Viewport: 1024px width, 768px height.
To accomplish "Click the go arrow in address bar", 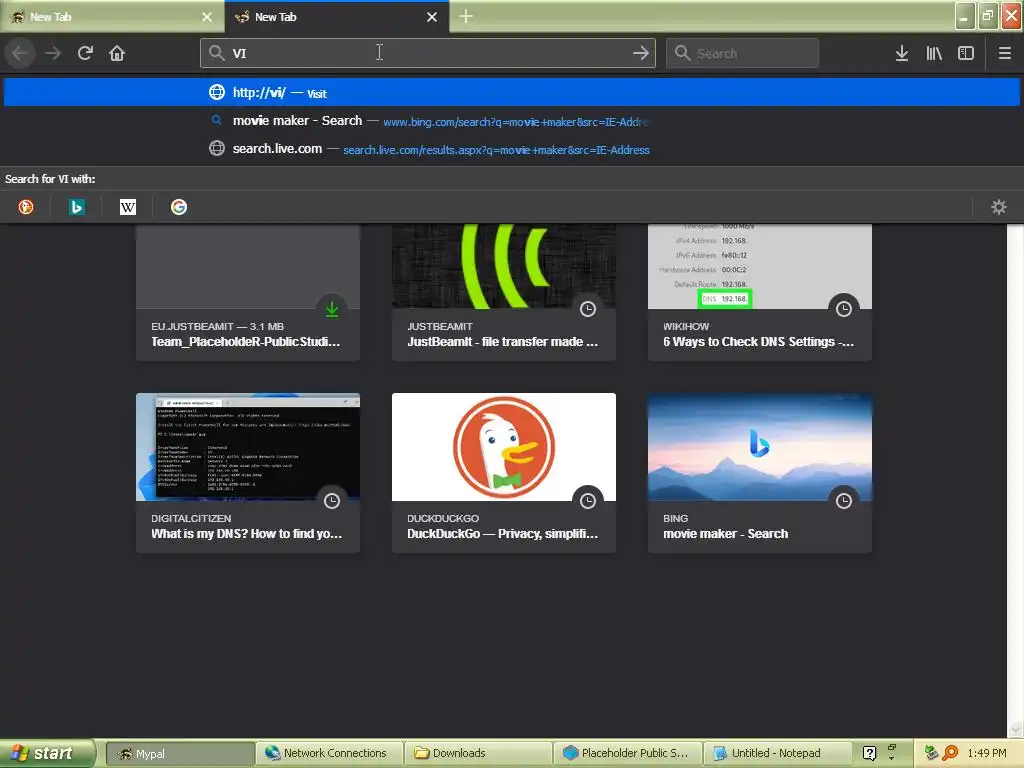I will (641, 53).
